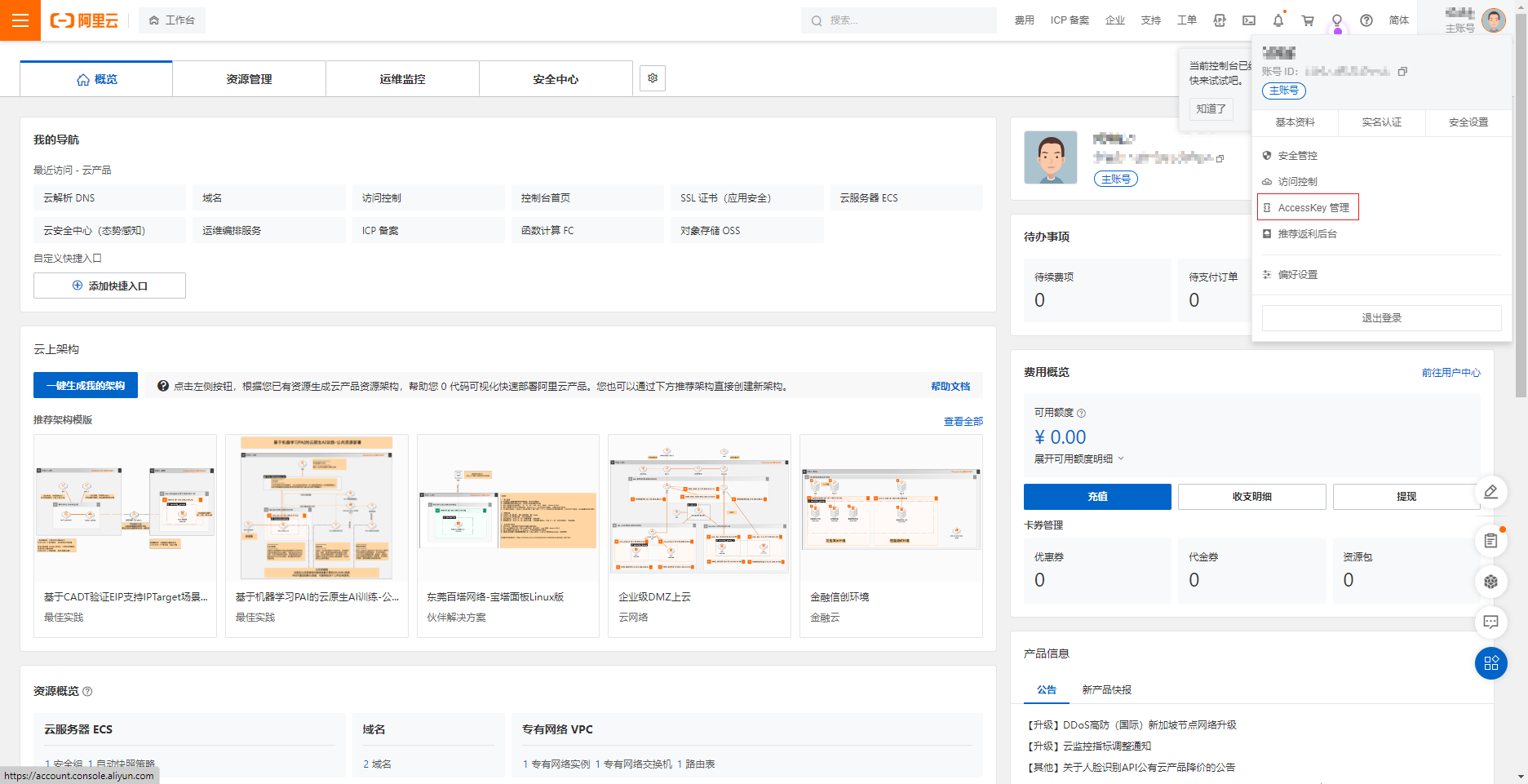The image size is (1528, 784).
Task: Open the 工单 header menu
Action: pyautogui.click(x=1186, y=20)
